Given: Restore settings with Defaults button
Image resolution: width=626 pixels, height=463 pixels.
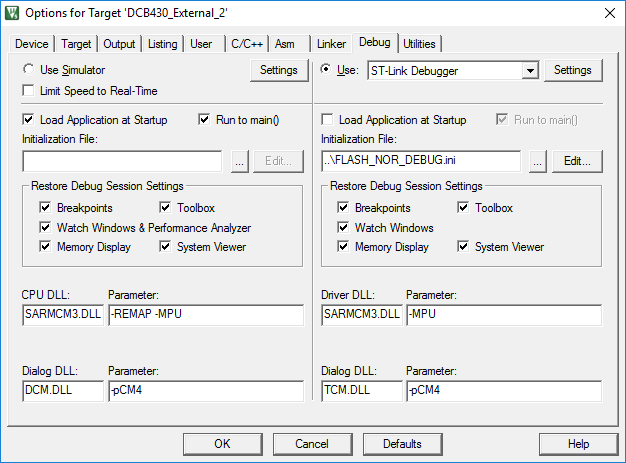Looking at the screenshot, I should click(402, 444).
